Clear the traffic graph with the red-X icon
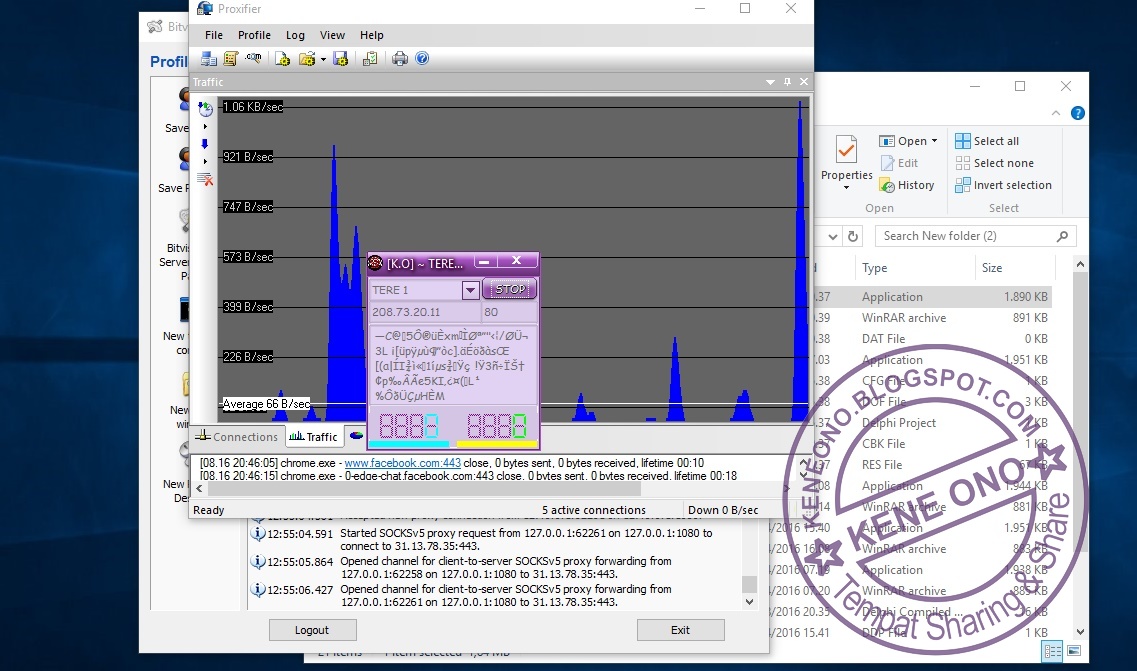This screenshot has height=671, width=1137. [205, 180]
